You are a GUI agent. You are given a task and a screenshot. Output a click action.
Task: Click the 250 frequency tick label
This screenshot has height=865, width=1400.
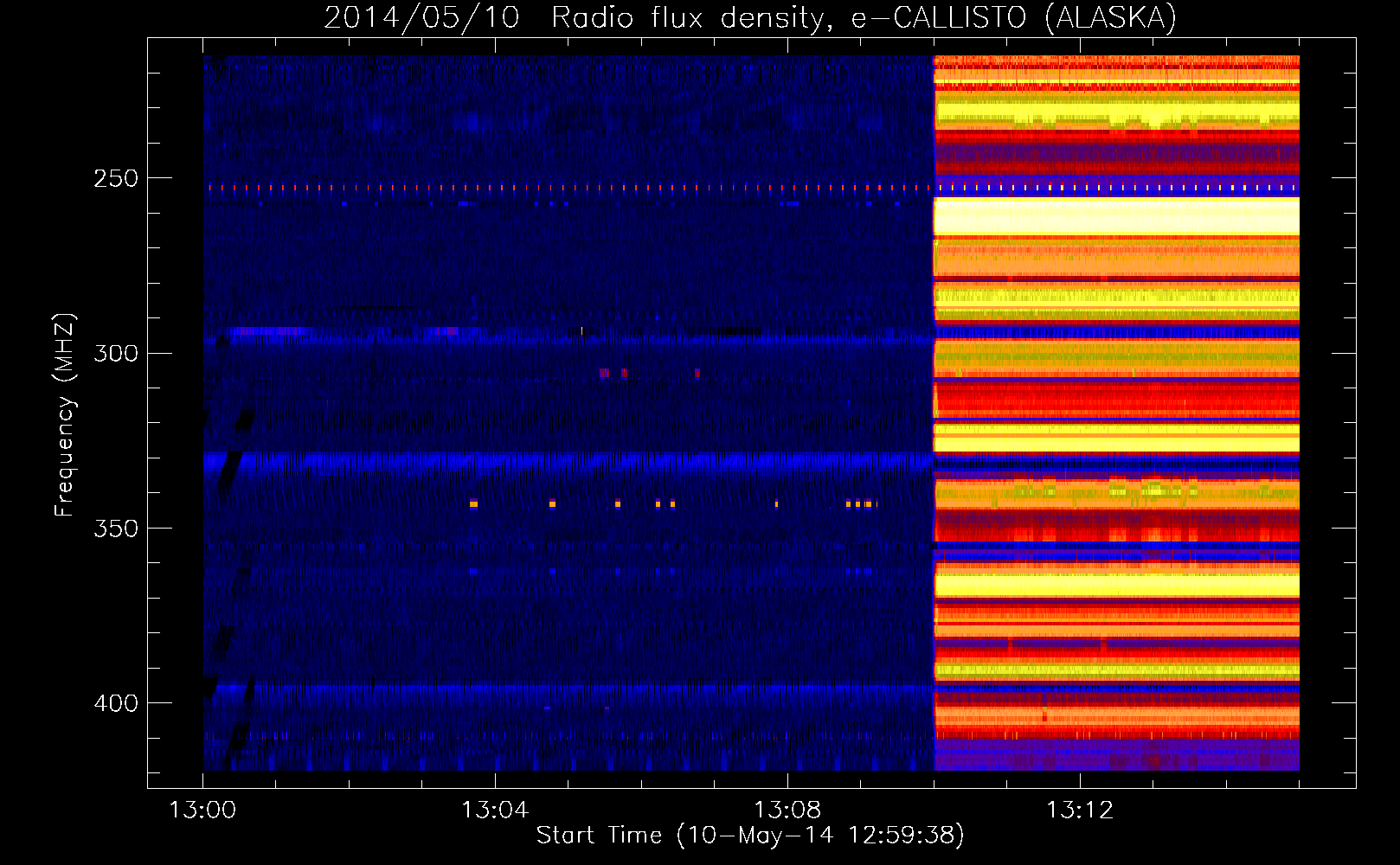pyautogui.click(x=116, y=178)
